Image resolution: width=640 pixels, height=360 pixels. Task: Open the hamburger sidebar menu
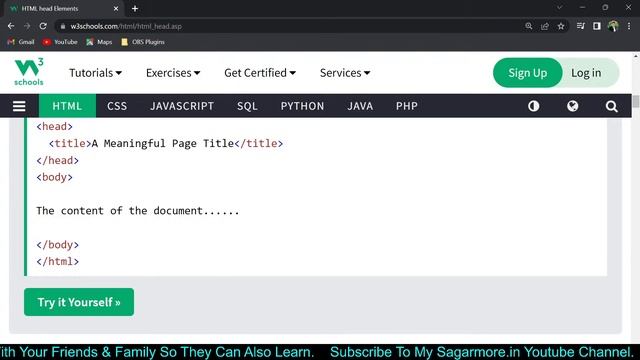click(19, 106)
